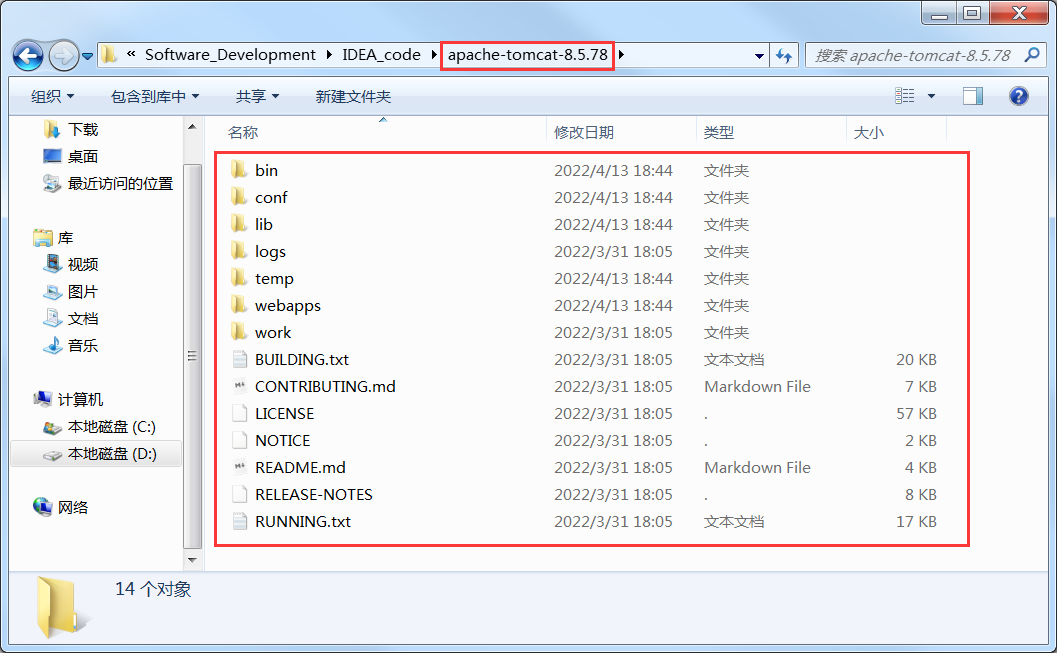Expand arrow after apache-tomcat-8.5.78 breadcrumb

[x=622, y=55]
